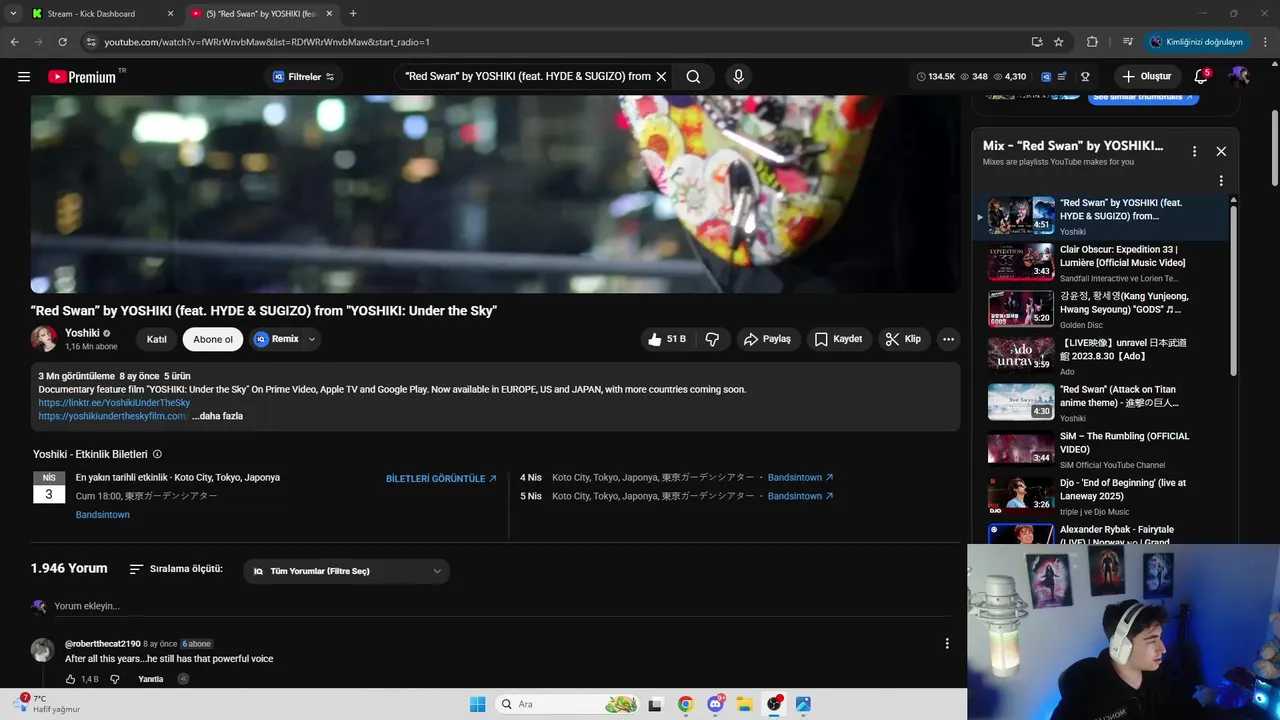Image resolution: width=1280 pixels, height=720 pixels.
Task: Bookmark this page with star icon
Action: click(x=1059, y=42)
